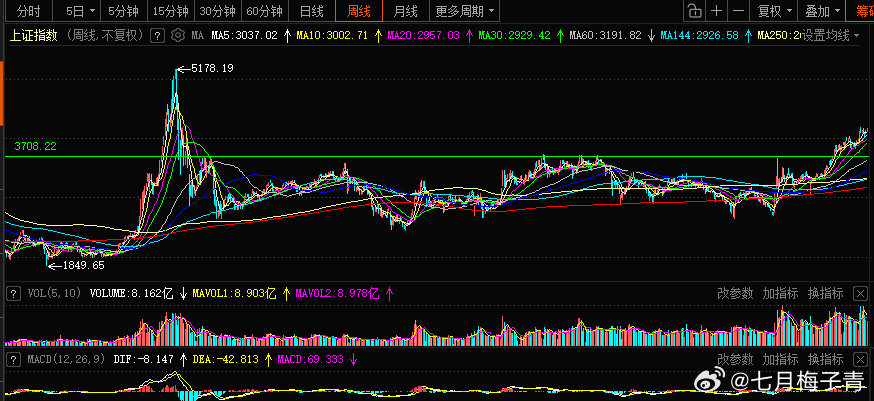Click the minus zoom-out icon
Image resolution: width=874 pixels, height=401 pixels.
[x=739, y=11]
